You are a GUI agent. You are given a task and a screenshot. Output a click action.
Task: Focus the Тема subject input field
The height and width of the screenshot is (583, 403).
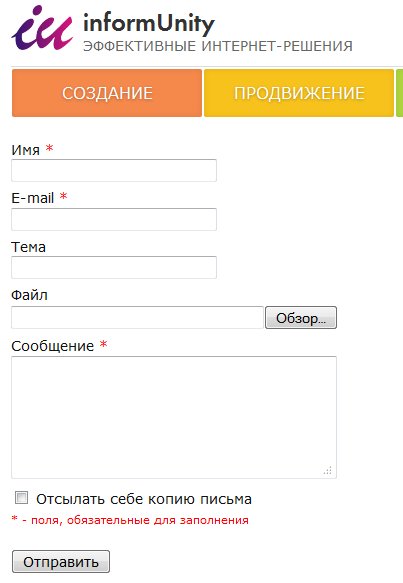pyautogui.click(x=114, y=267)
